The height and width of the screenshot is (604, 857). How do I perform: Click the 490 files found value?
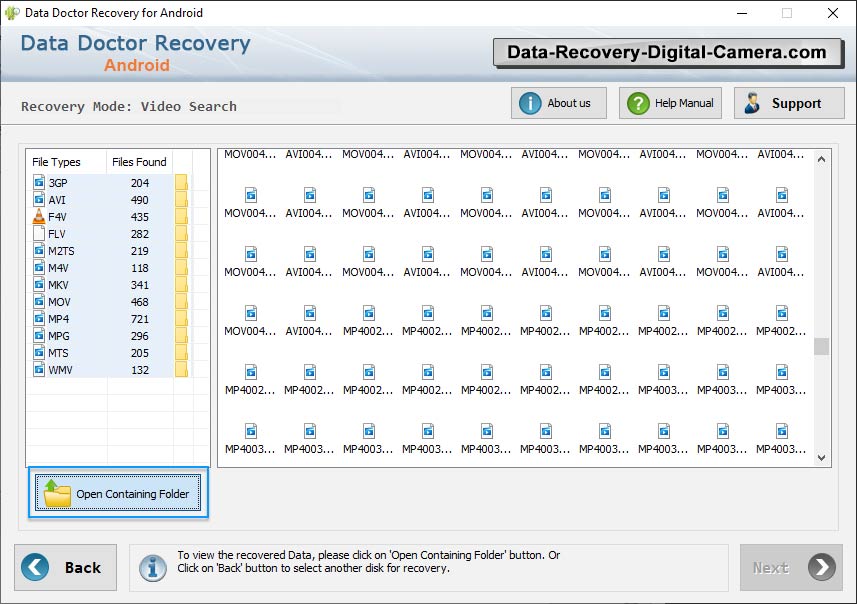pos(140,200)
